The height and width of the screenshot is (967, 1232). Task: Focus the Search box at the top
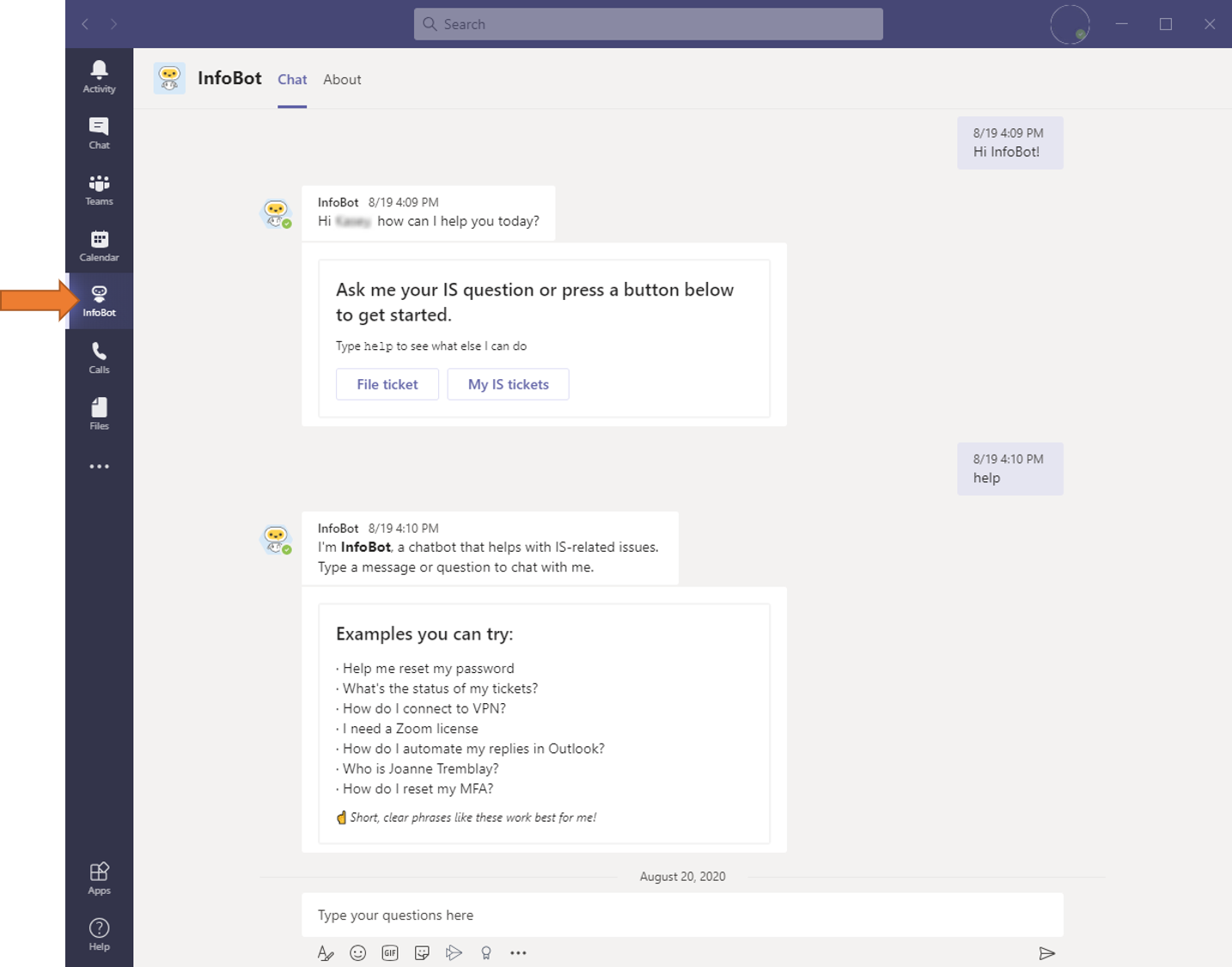tap(648, 24)
